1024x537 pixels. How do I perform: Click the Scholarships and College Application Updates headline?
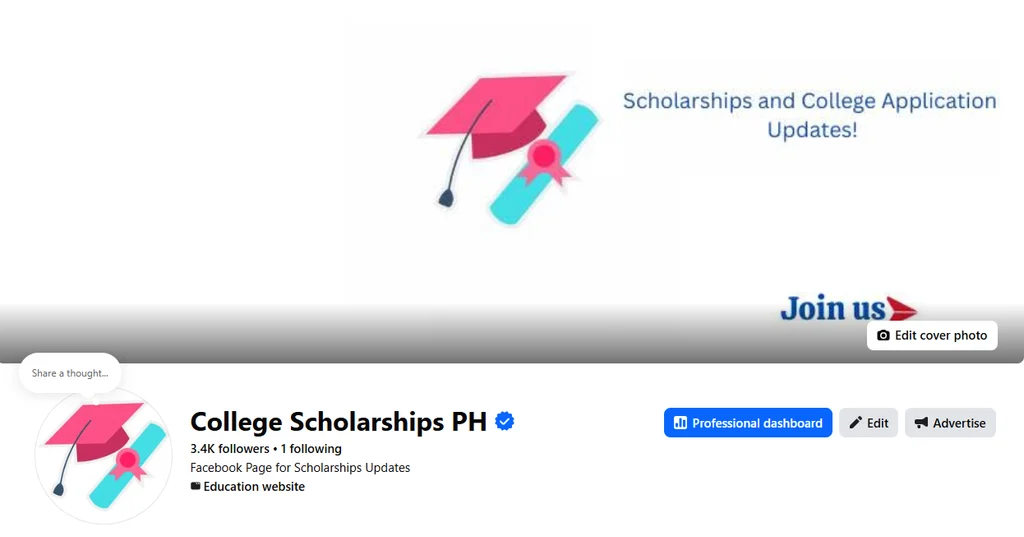pyautogui.click(x=810, y=115)
